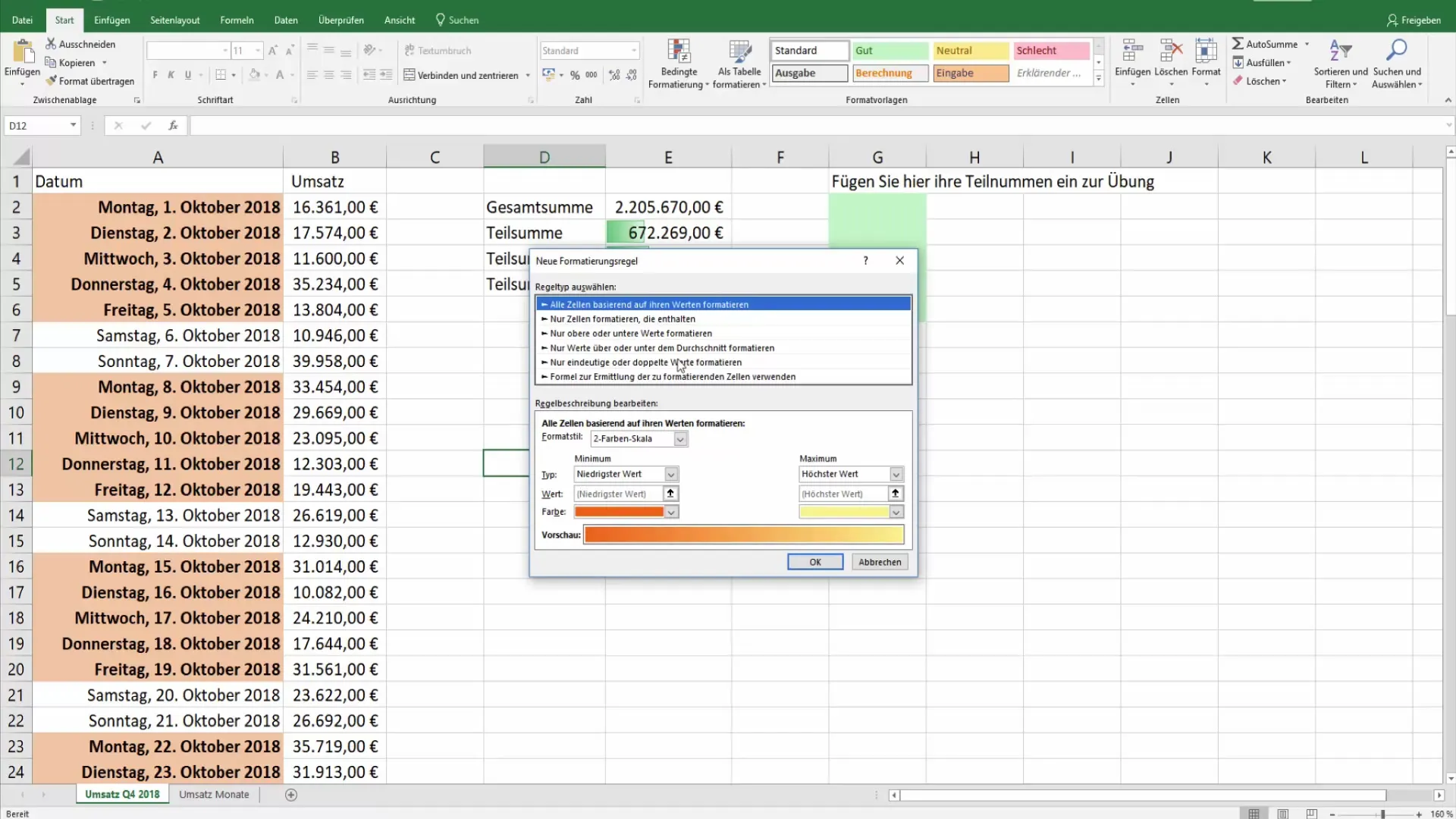
Task: Toggle italic (K) formatting
Action: point(171,75)
